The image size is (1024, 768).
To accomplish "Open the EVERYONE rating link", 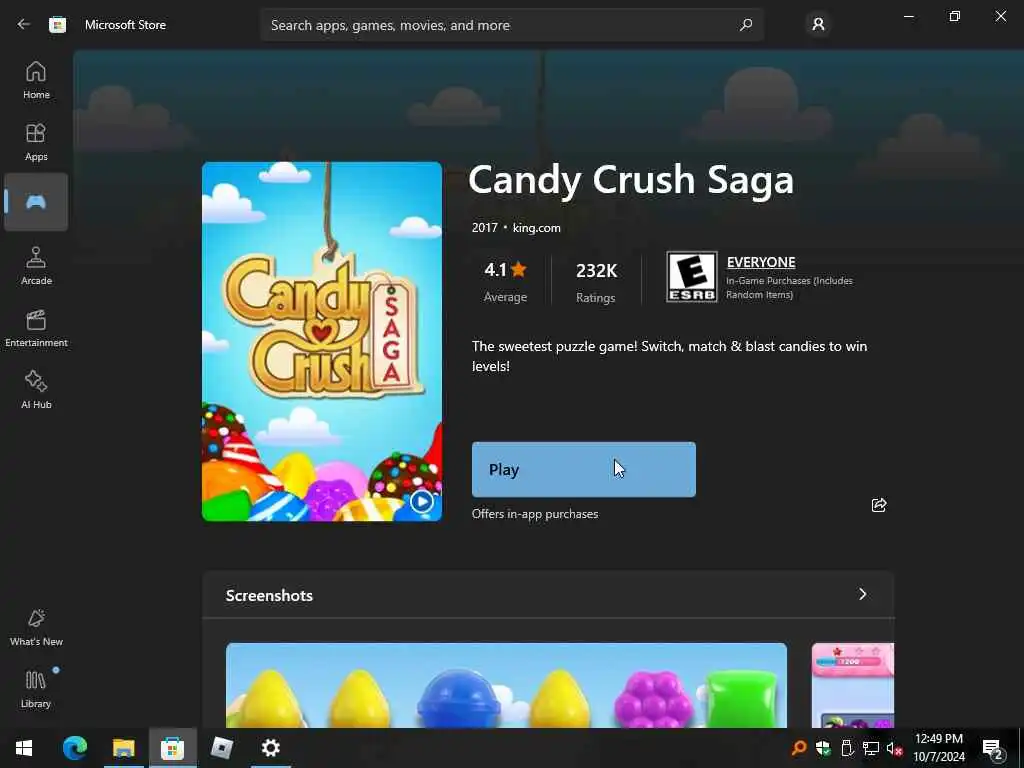I will pyautogui.click(x=761, y=262).
